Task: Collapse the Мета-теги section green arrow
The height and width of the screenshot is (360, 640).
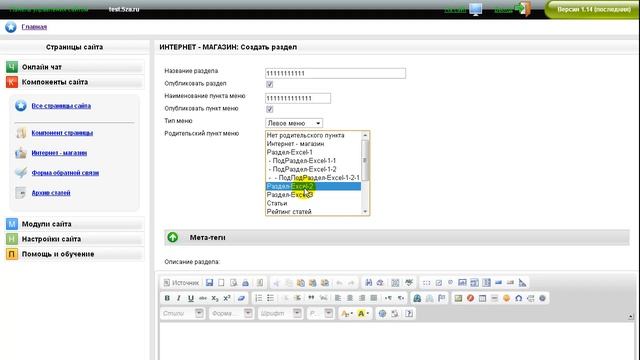Action: [173, 237]
